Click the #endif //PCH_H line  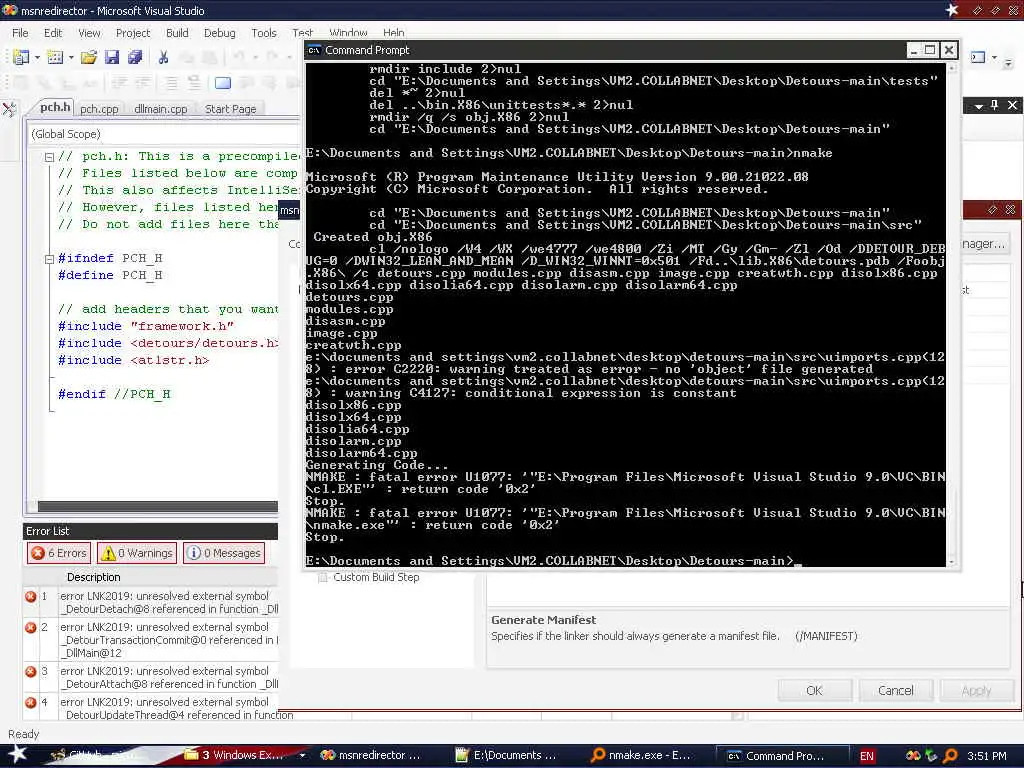[114, 394]
